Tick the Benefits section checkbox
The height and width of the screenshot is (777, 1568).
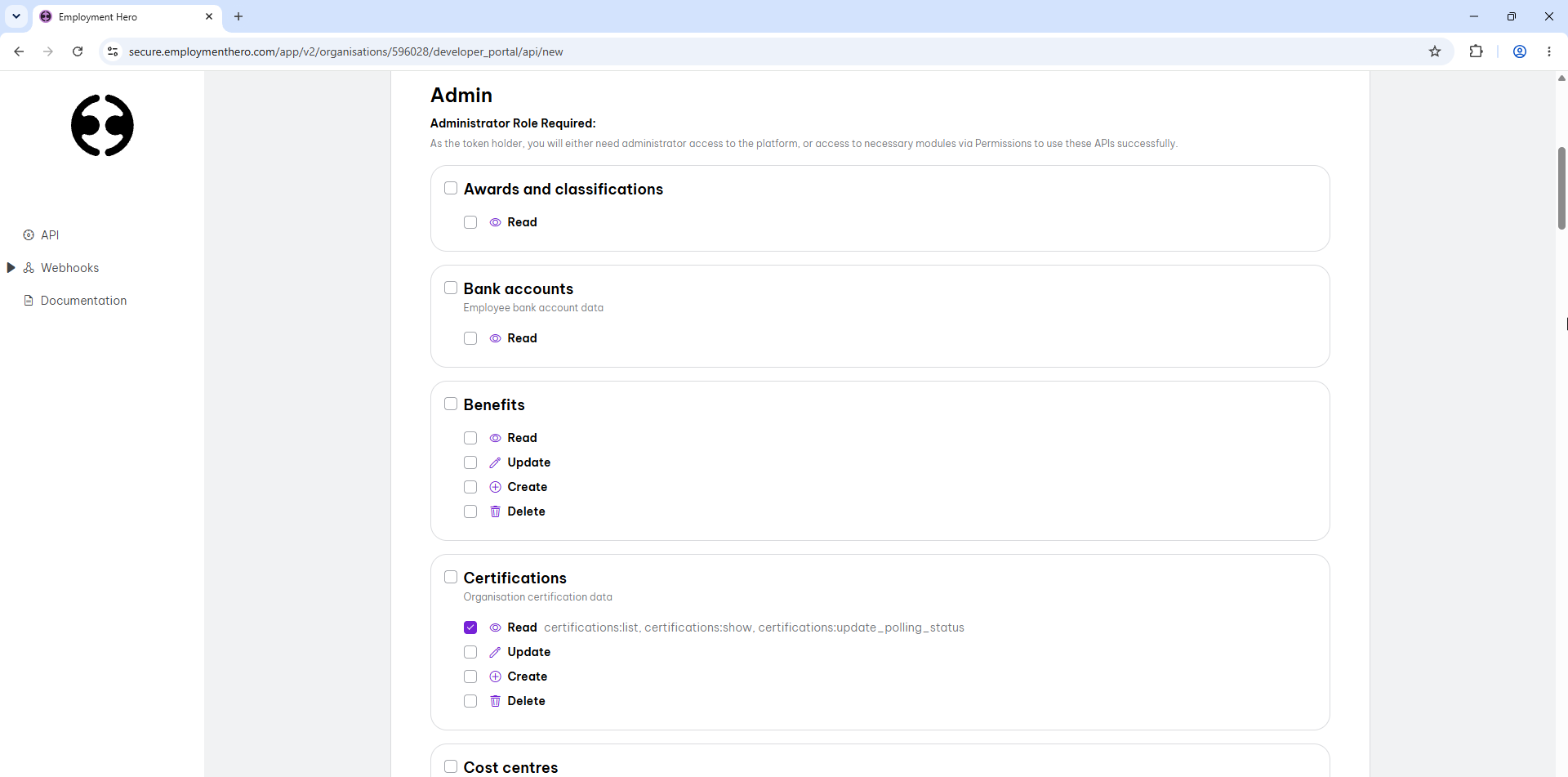pyautogui.click(x=451, y=404)
